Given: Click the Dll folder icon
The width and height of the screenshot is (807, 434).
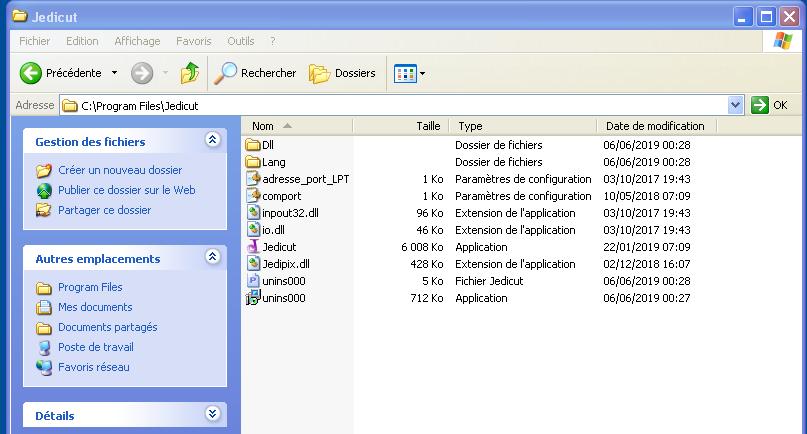Looking at the screenshot, I should tap(253, 145).
